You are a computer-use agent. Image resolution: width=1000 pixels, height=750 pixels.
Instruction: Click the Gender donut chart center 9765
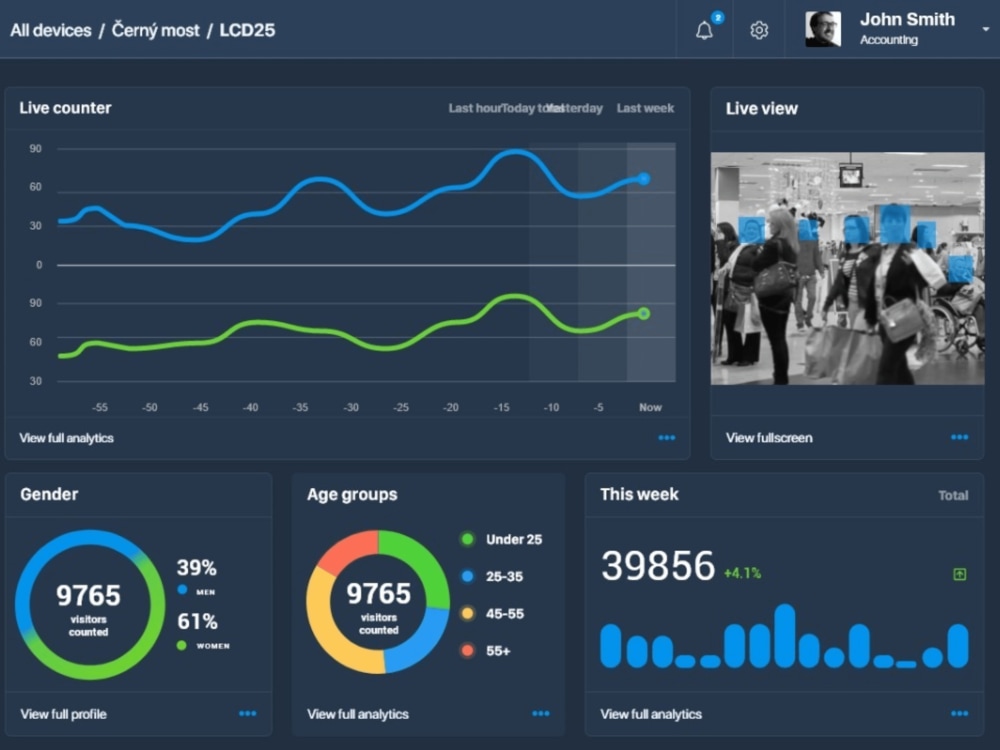pyautogui.click(x=89, y=596)
